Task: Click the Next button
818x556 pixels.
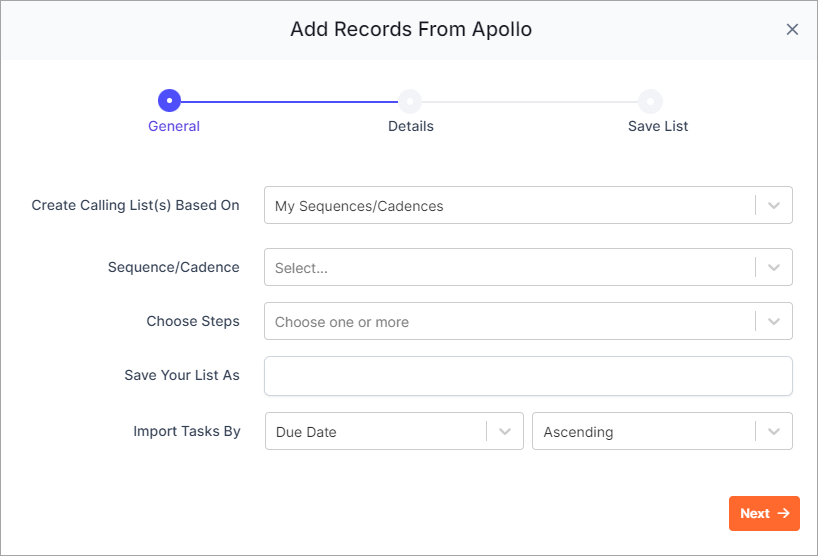Action: pyautogui.click(x=764, y=513)
